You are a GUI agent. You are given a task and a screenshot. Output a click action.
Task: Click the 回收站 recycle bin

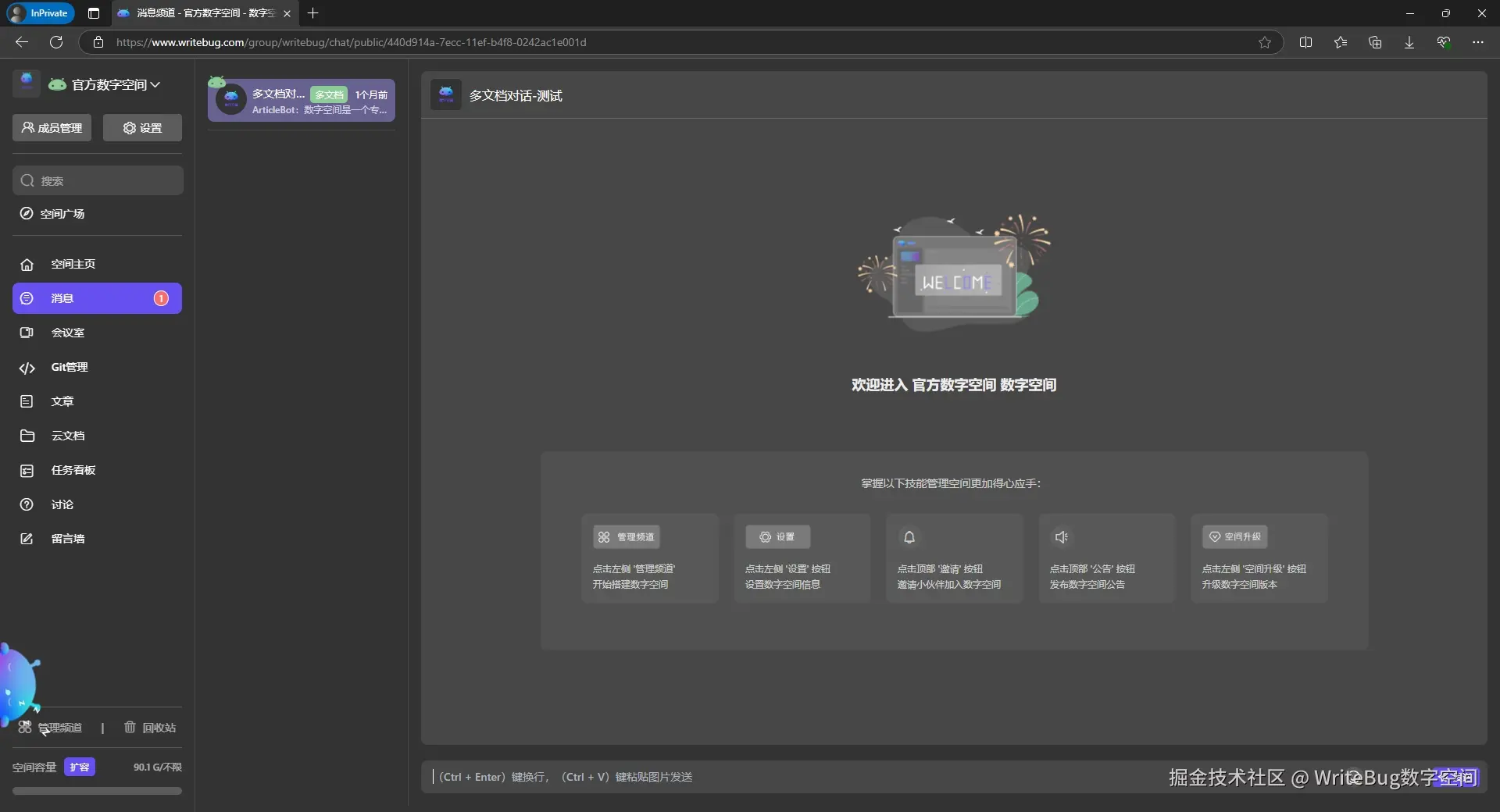coord(151,728)
